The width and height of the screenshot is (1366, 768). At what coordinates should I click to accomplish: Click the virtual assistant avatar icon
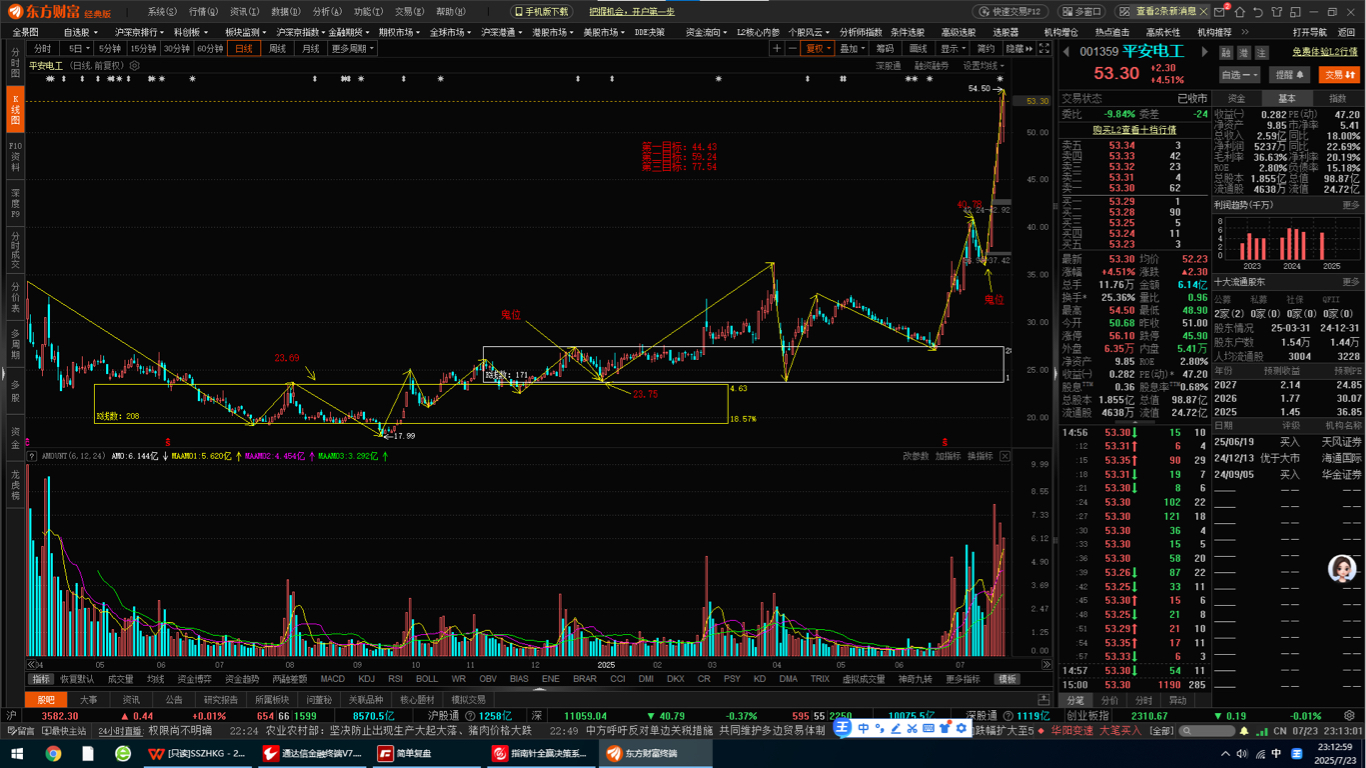pos(1341,569)
